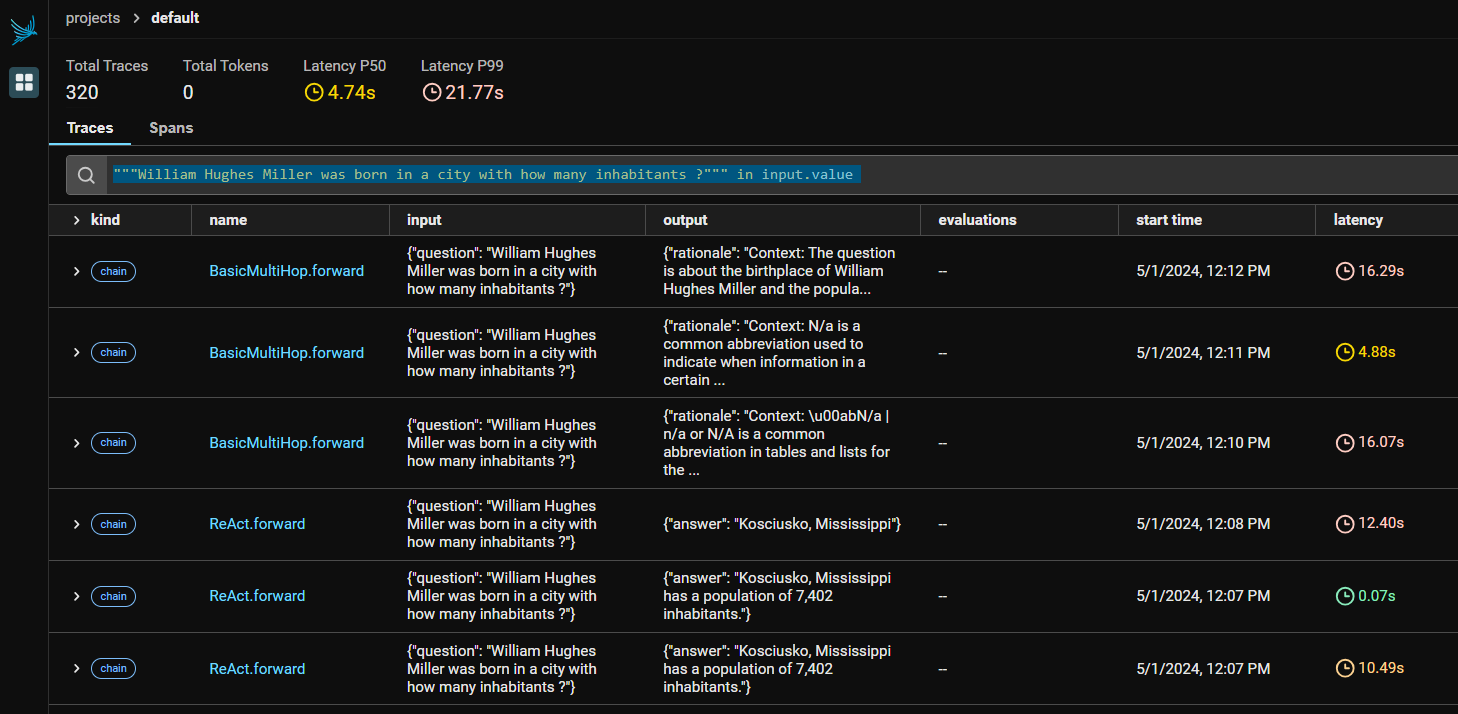Click the Latency P99 clock icon
1458x714 pixels.
tap(431, 93)
